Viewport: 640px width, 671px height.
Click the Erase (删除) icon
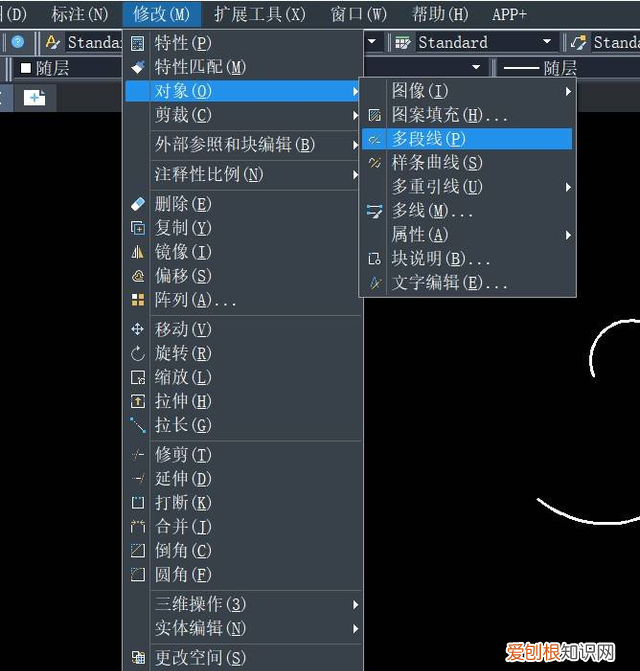[138, 204]
